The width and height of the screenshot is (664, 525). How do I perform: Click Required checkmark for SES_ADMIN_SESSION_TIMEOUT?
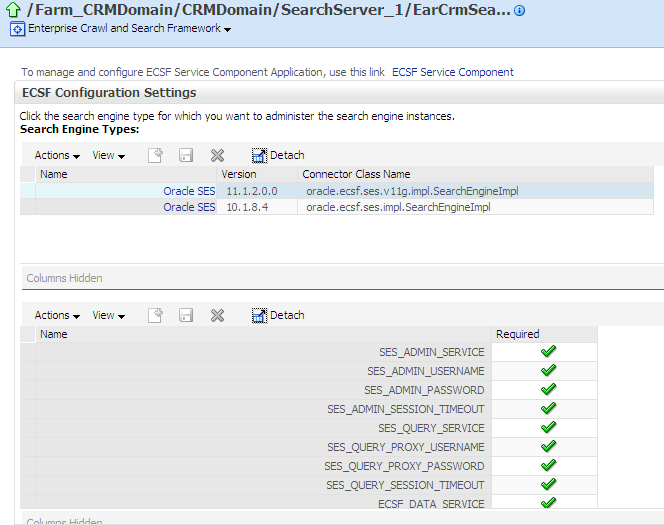tap(548, 409)
